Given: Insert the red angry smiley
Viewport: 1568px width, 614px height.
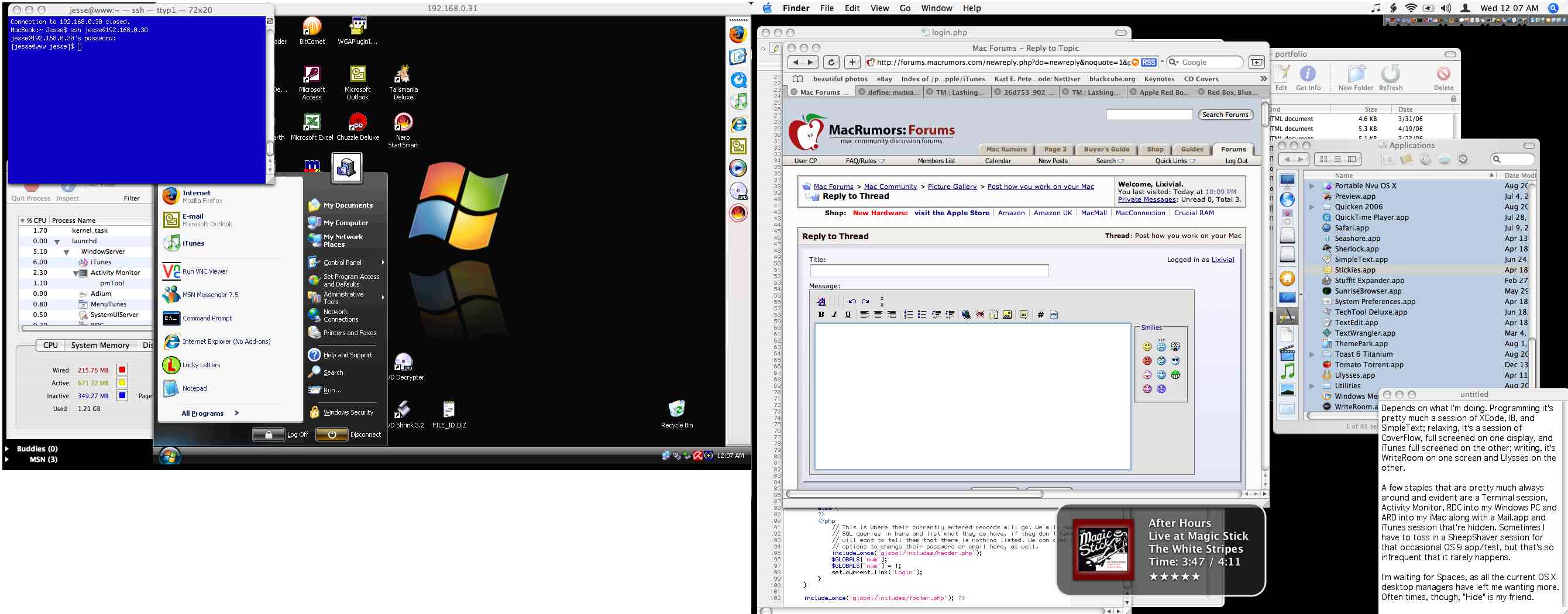Looking at the screenshot, I should (1147, 361).
